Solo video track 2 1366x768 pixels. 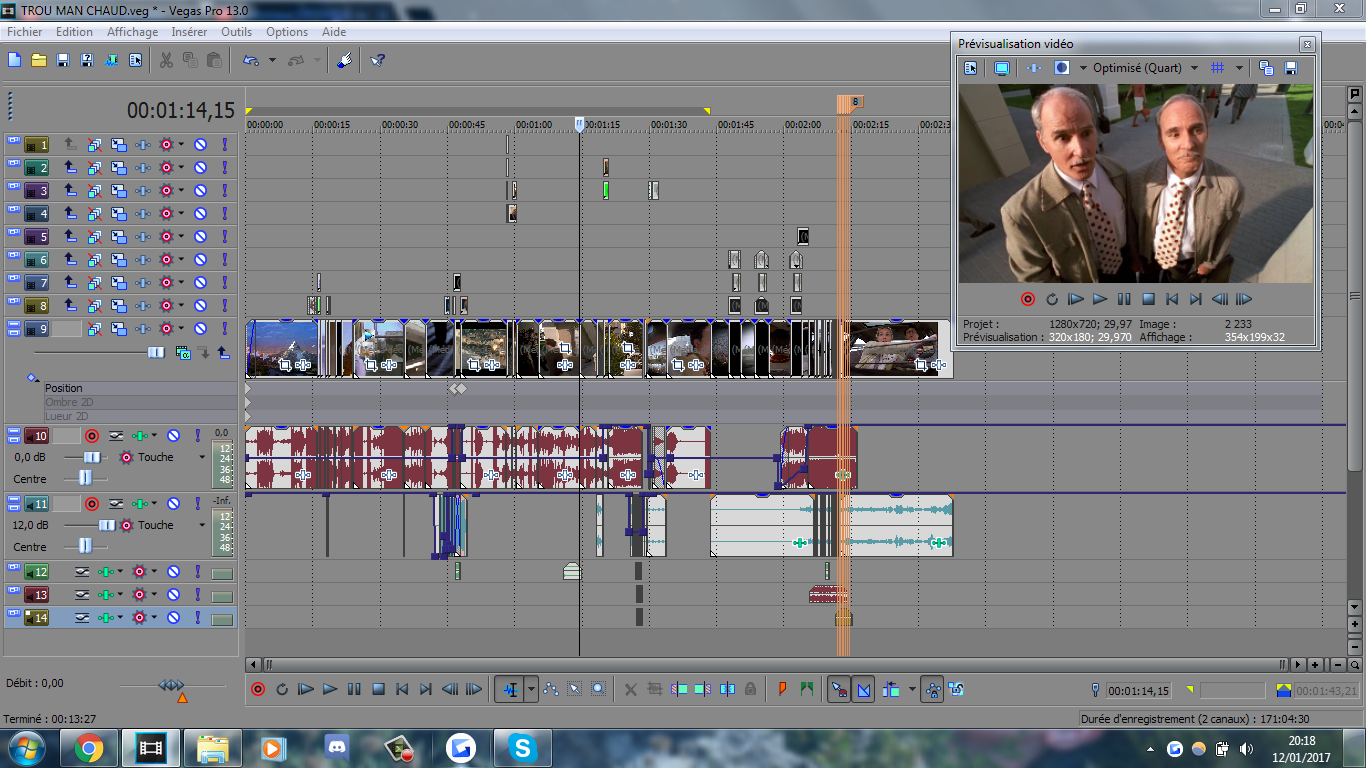click(x=224, y=168)
